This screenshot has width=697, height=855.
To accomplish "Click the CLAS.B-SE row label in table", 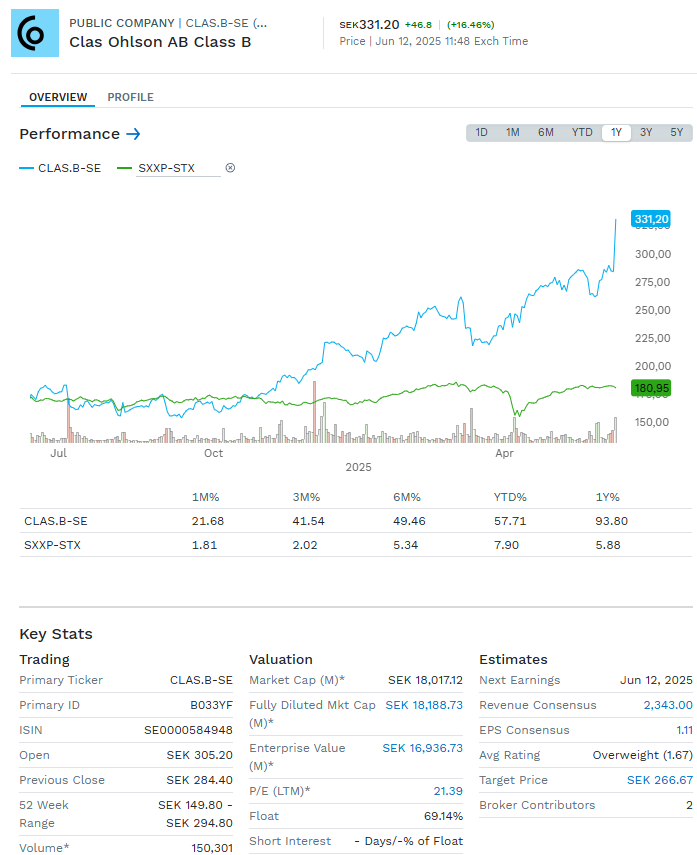I will pyautogui.click(x=56, y=521).
